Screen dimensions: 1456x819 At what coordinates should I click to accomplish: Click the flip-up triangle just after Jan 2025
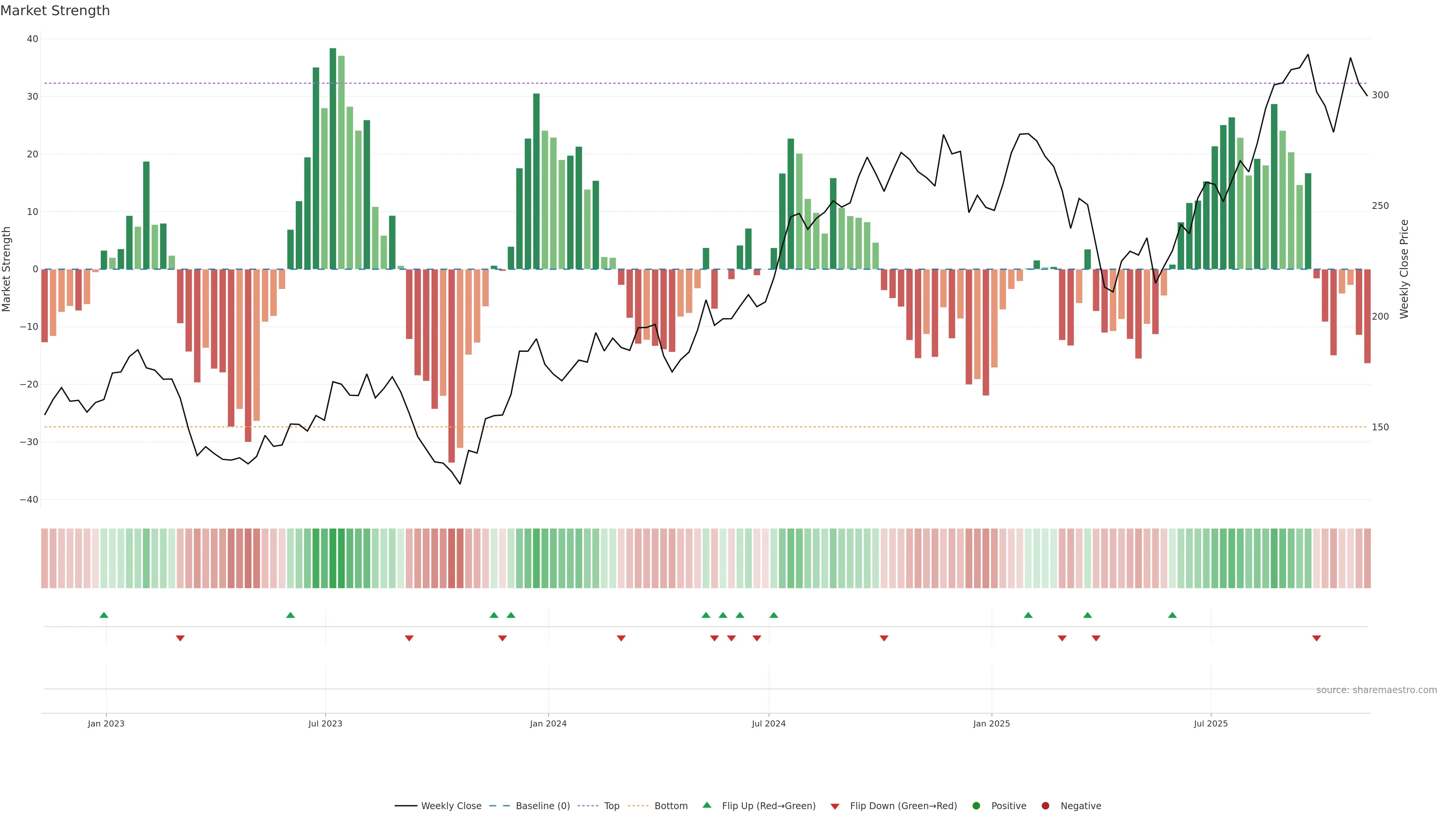[x=1028, y=615]
